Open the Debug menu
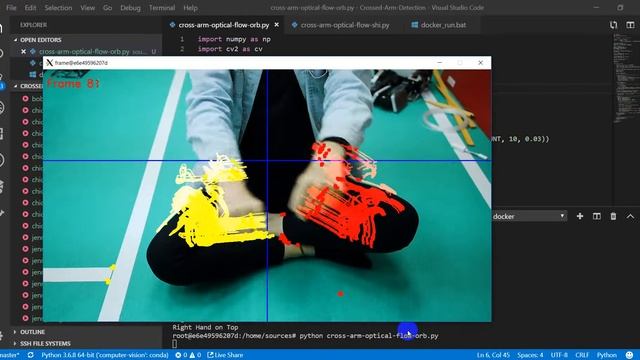This screenshot has height=360, width=640. pos(130,8)
